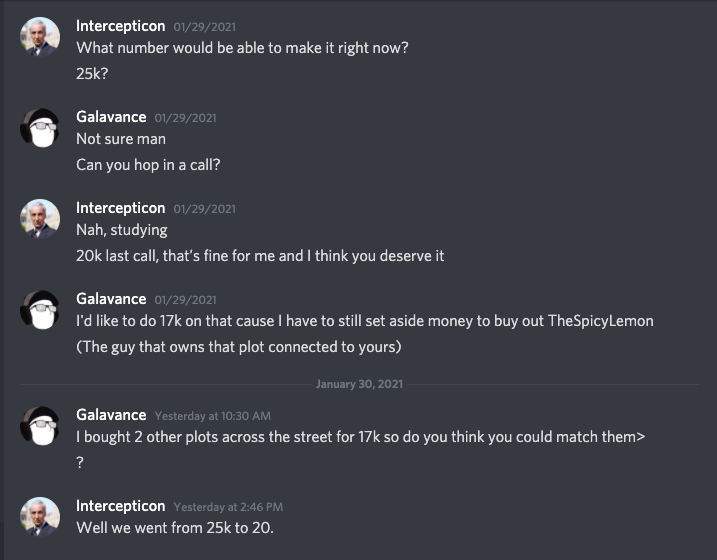The height and width of the screenshot is (560, 717).
Task: Click Galavance's avatar beside the 17k offer
Action: 40,310
